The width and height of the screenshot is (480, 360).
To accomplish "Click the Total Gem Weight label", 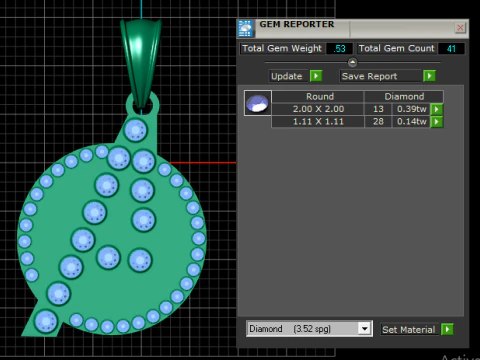I will point(282,49).
